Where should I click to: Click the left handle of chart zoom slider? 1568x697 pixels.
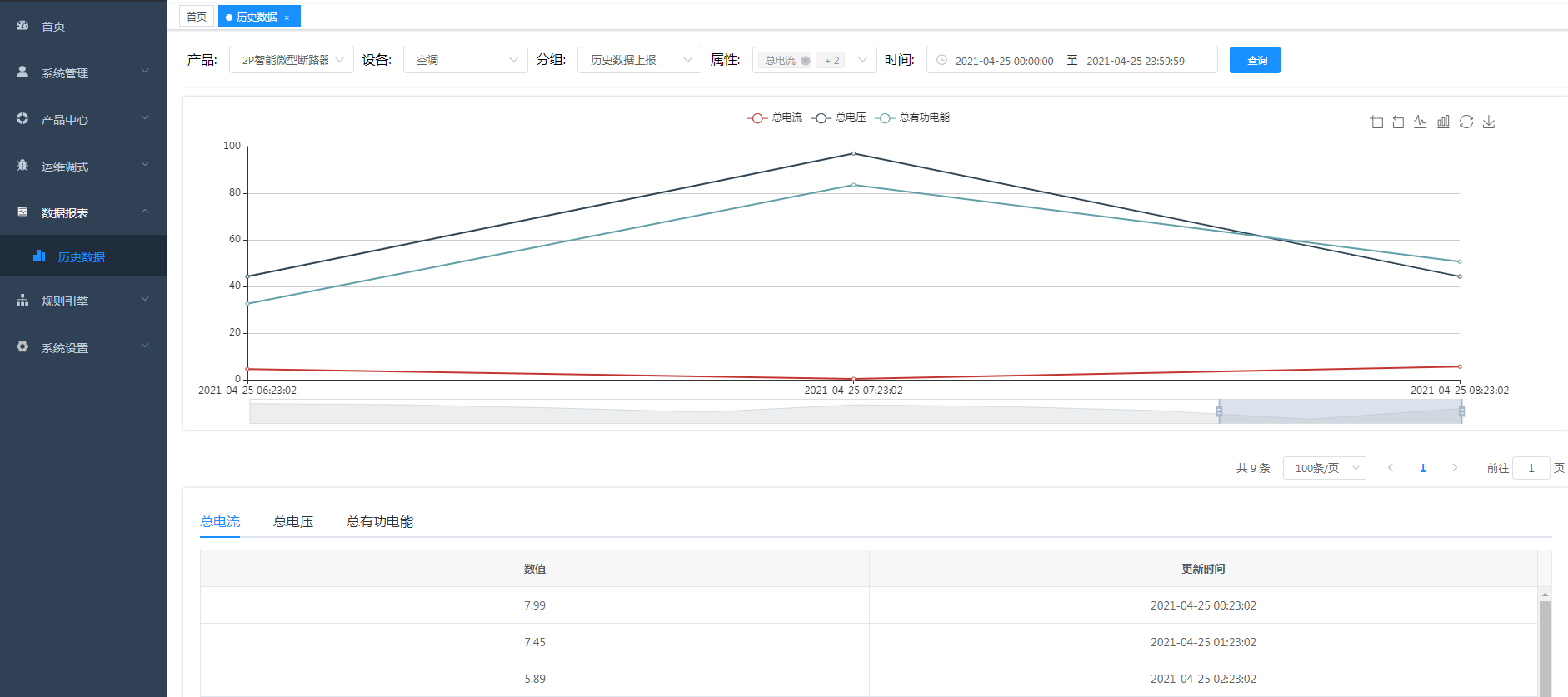(x=1219, y=411)
